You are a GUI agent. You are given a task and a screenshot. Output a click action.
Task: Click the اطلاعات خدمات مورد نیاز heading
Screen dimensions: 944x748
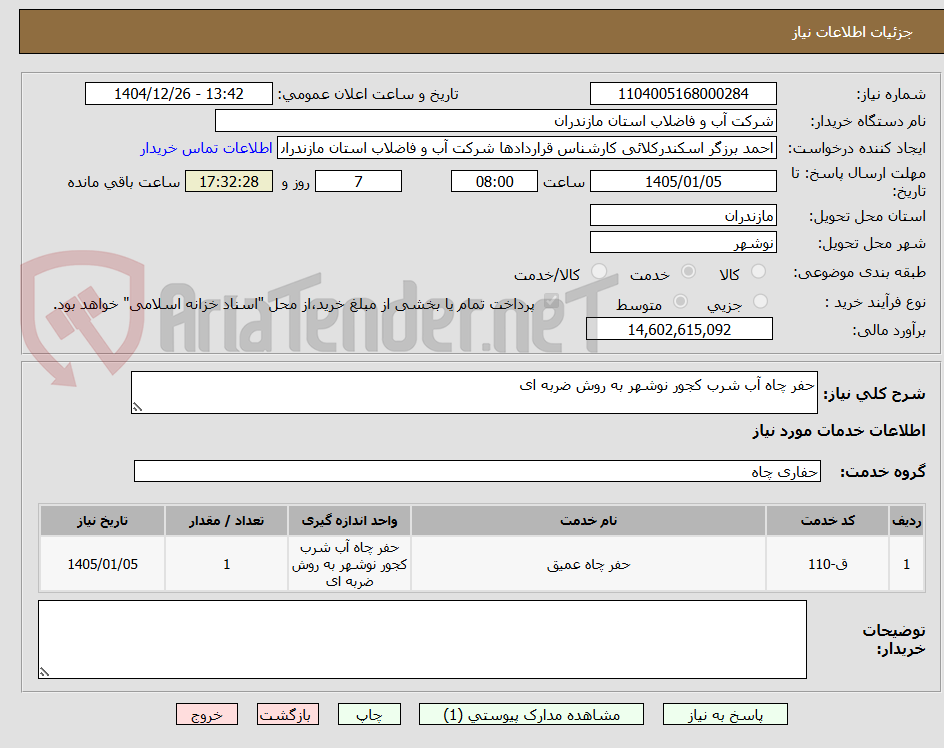click(x=839, y=431)
